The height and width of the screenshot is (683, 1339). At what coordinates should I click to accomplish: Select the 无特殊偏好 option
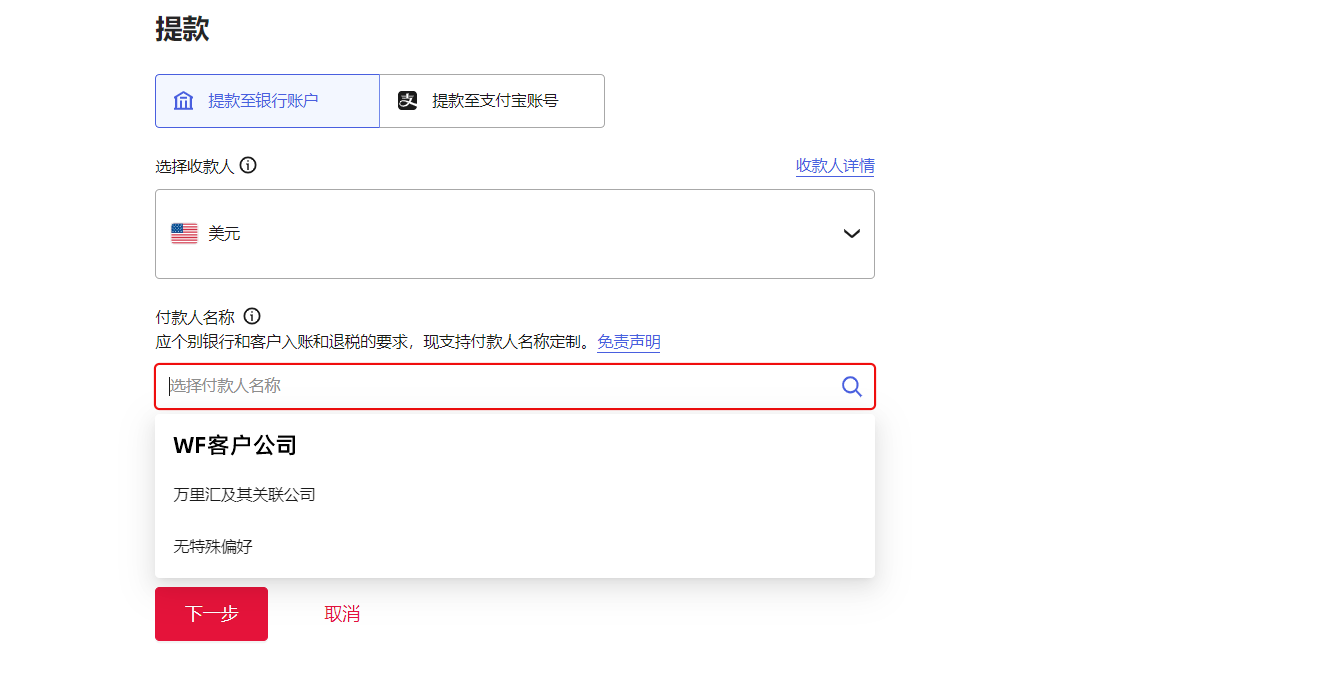[x=212, y=546]
